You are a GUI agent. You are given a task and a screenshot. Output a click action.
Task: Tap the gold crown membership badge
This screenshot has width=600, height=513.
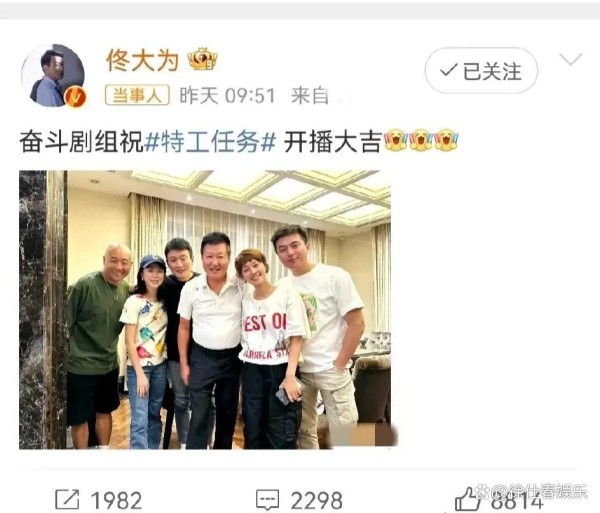click(202, 59)
